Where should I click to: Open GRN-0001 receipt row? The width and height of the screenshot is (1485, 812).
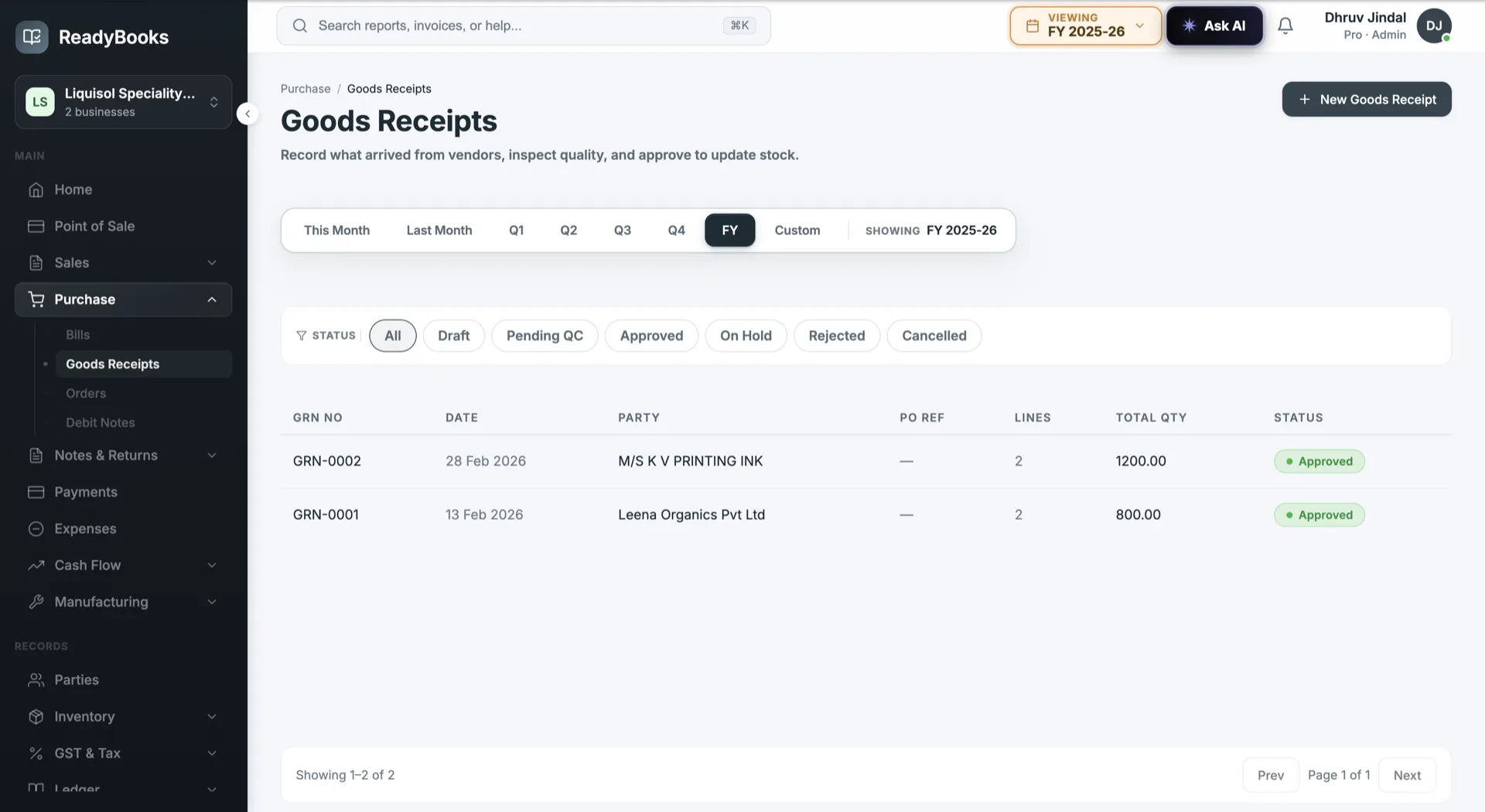(865, 515)
